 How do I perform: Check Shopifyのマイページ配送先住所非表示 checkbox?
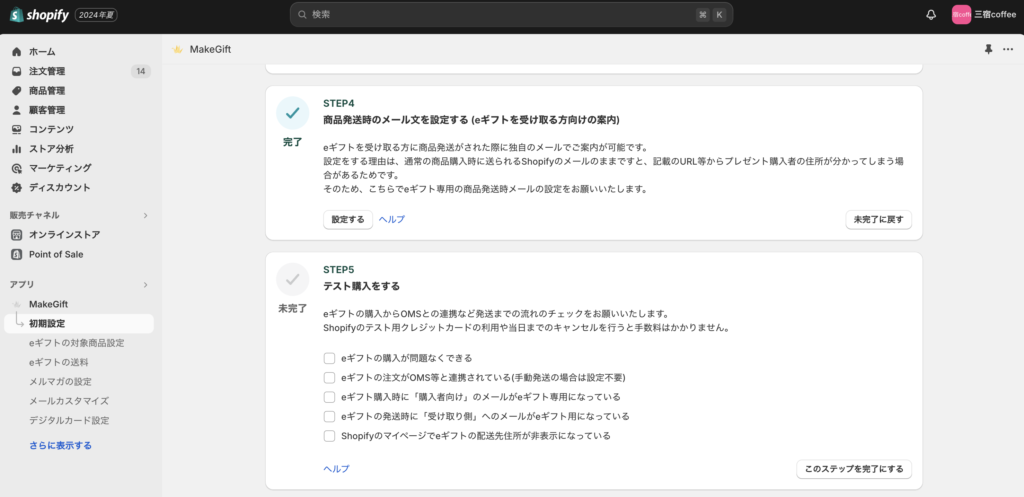(329, 436)
